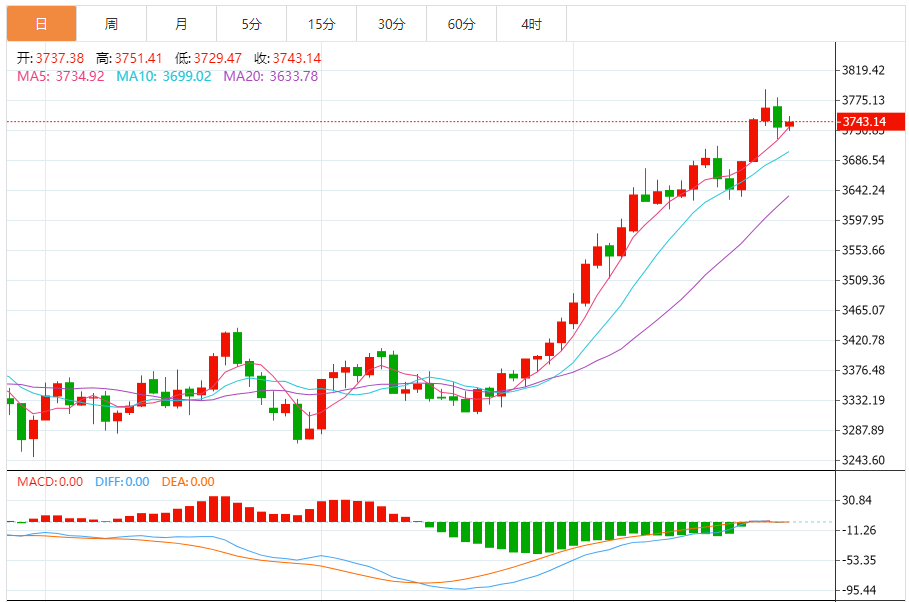Click the MA5: 3734.92 label
Viewport: 909px width, 602px height.
click(x=61, y=76)
